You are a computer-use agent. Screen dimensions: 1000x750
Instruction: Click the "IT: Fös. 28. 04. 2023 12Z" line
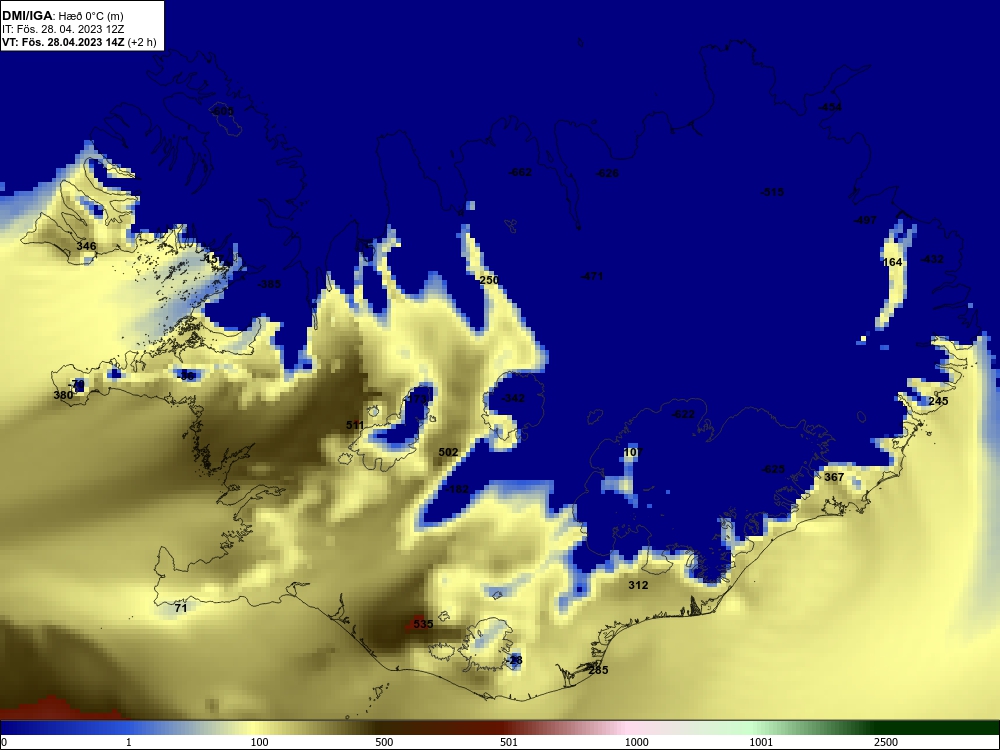click(x=63, y=29)
